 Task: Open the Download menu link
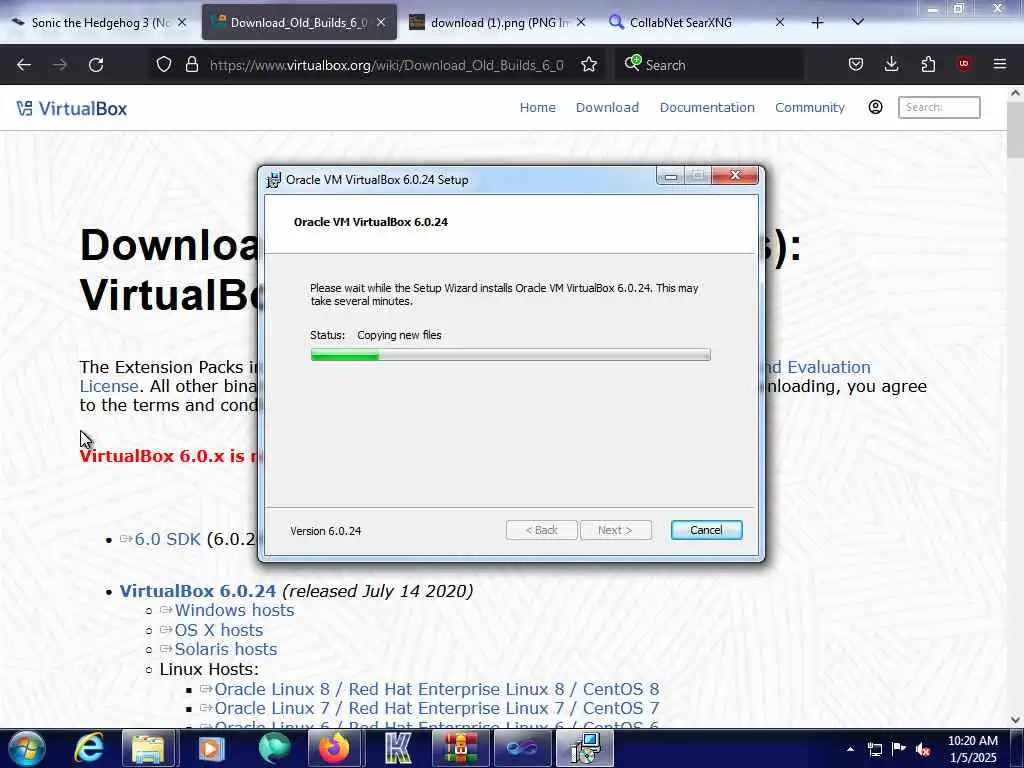(607, 108)
